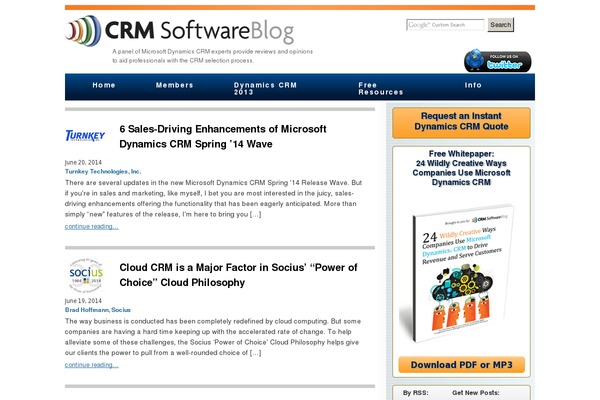Select the date text June 19, 2014
This screenshot has height=400, width=600.
point(83,301)
